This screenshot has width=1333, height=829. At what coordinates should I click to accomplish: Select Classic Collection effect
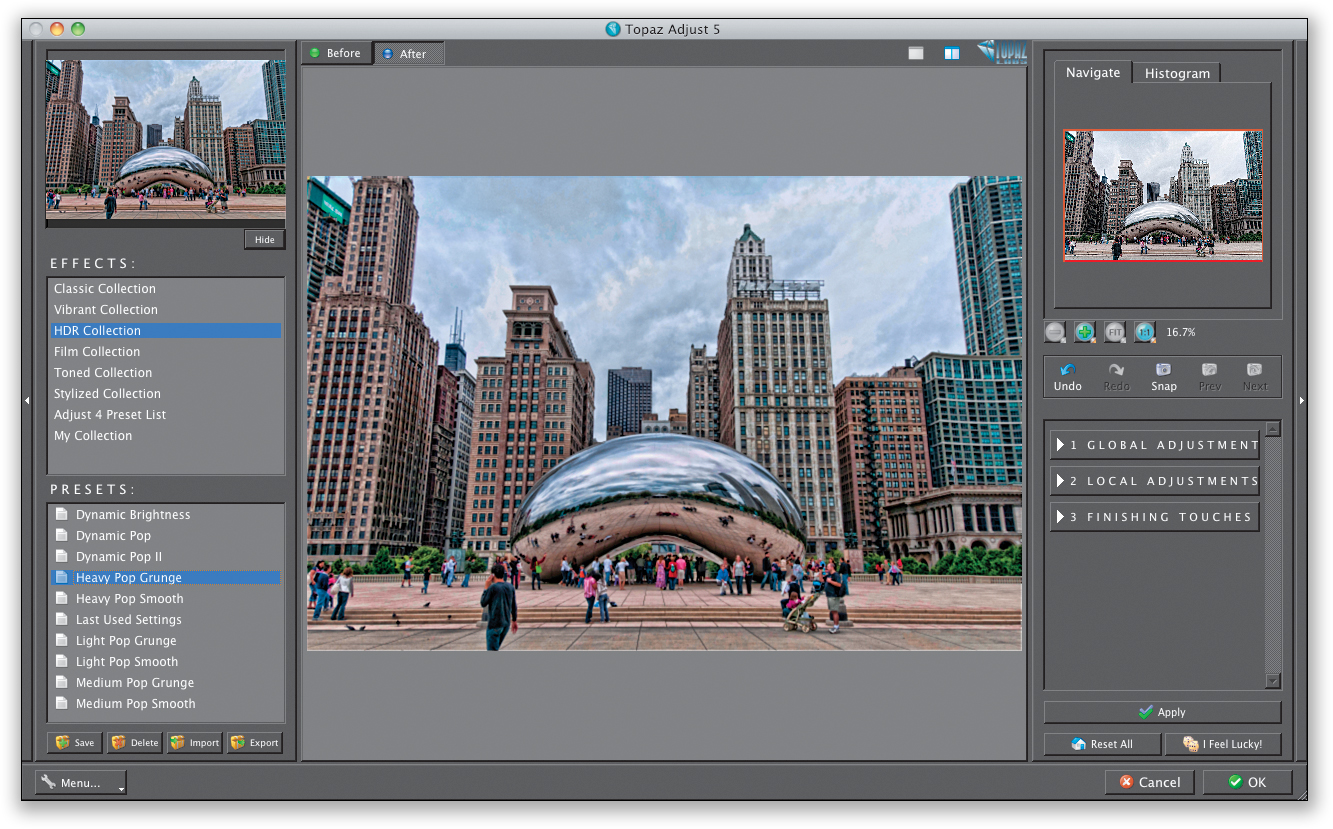pos(166,289)
